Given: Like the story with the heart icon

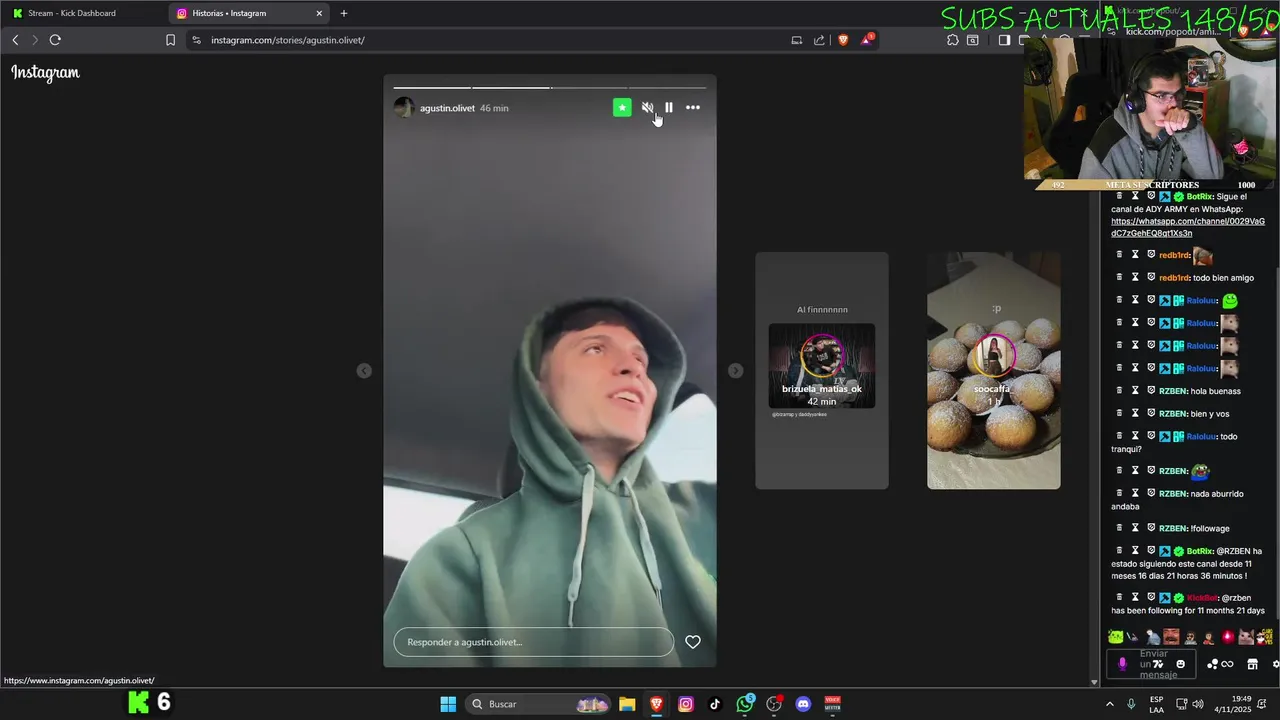Looking at the screenshot, I should [693, 642].
